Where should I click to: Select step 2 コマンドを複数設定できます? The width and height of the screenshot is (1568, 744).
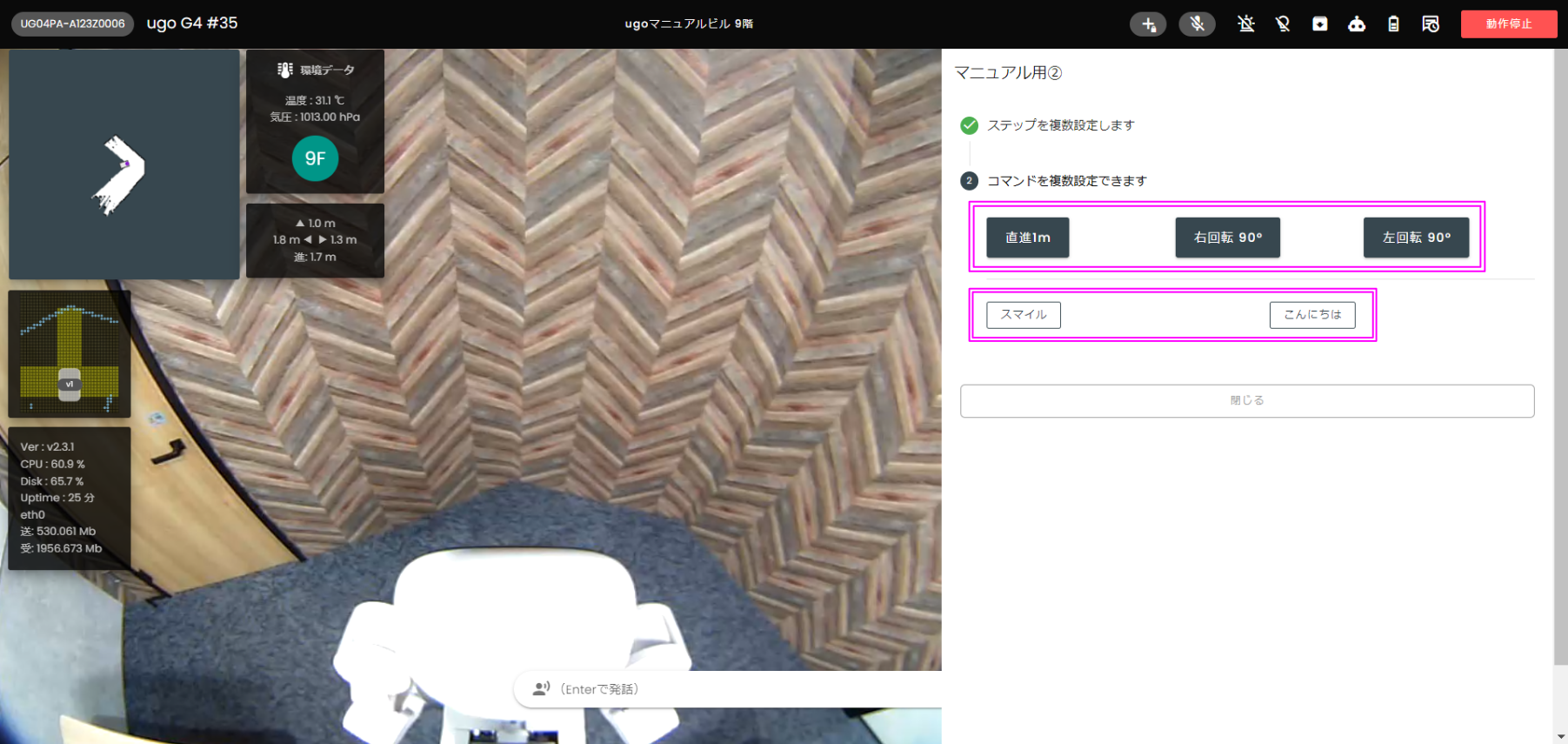pyautogui.click(x=1066, y=181)
